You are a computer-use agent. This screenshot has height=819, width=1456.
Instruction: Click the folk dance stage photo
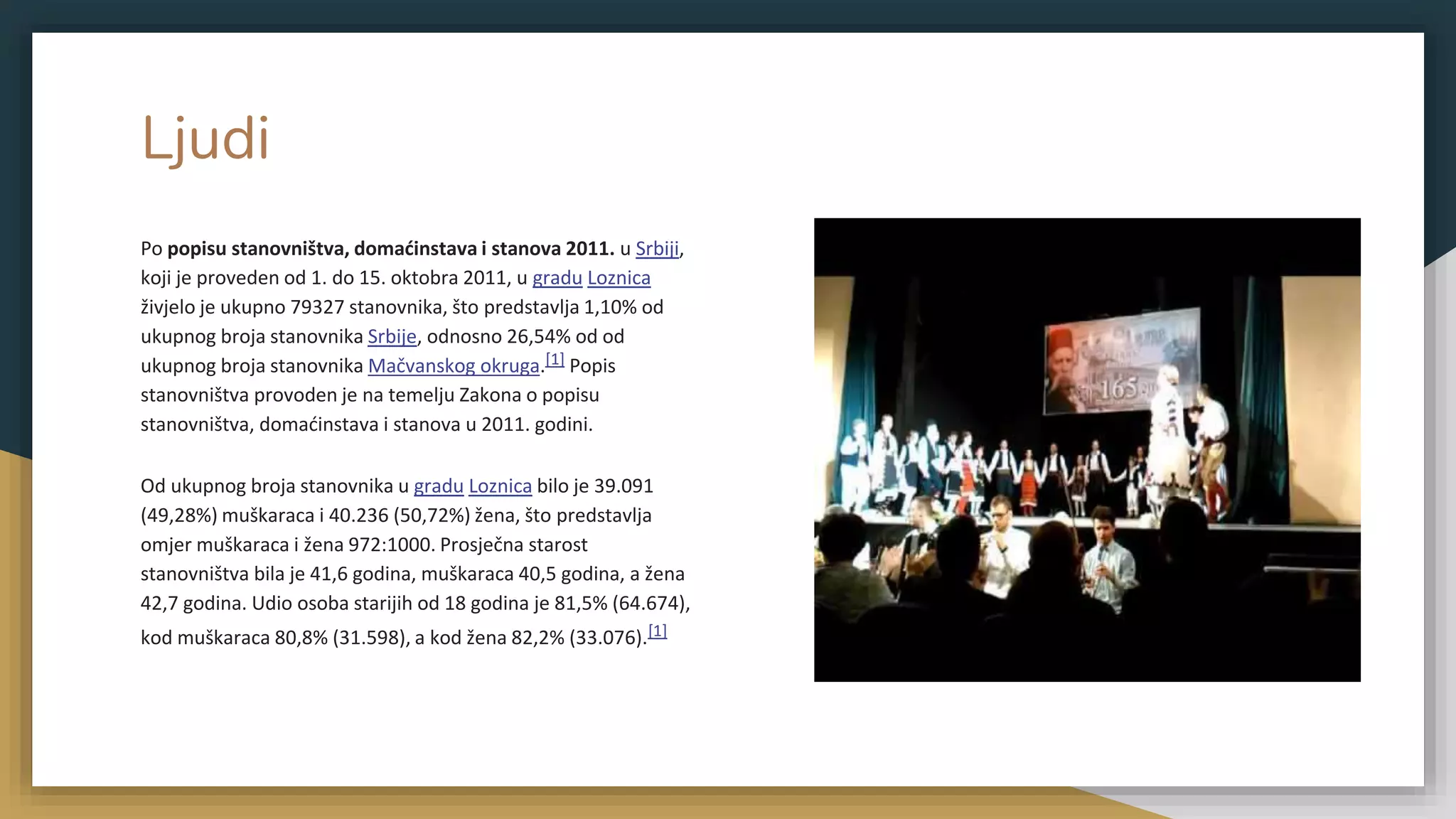pyautogui.click(x=1086, y=449)
